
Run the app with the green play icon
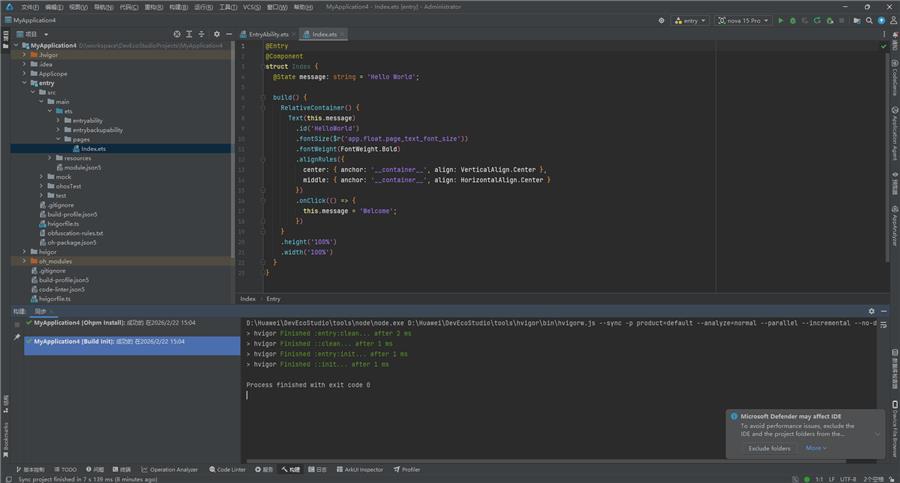coord(781,20)
